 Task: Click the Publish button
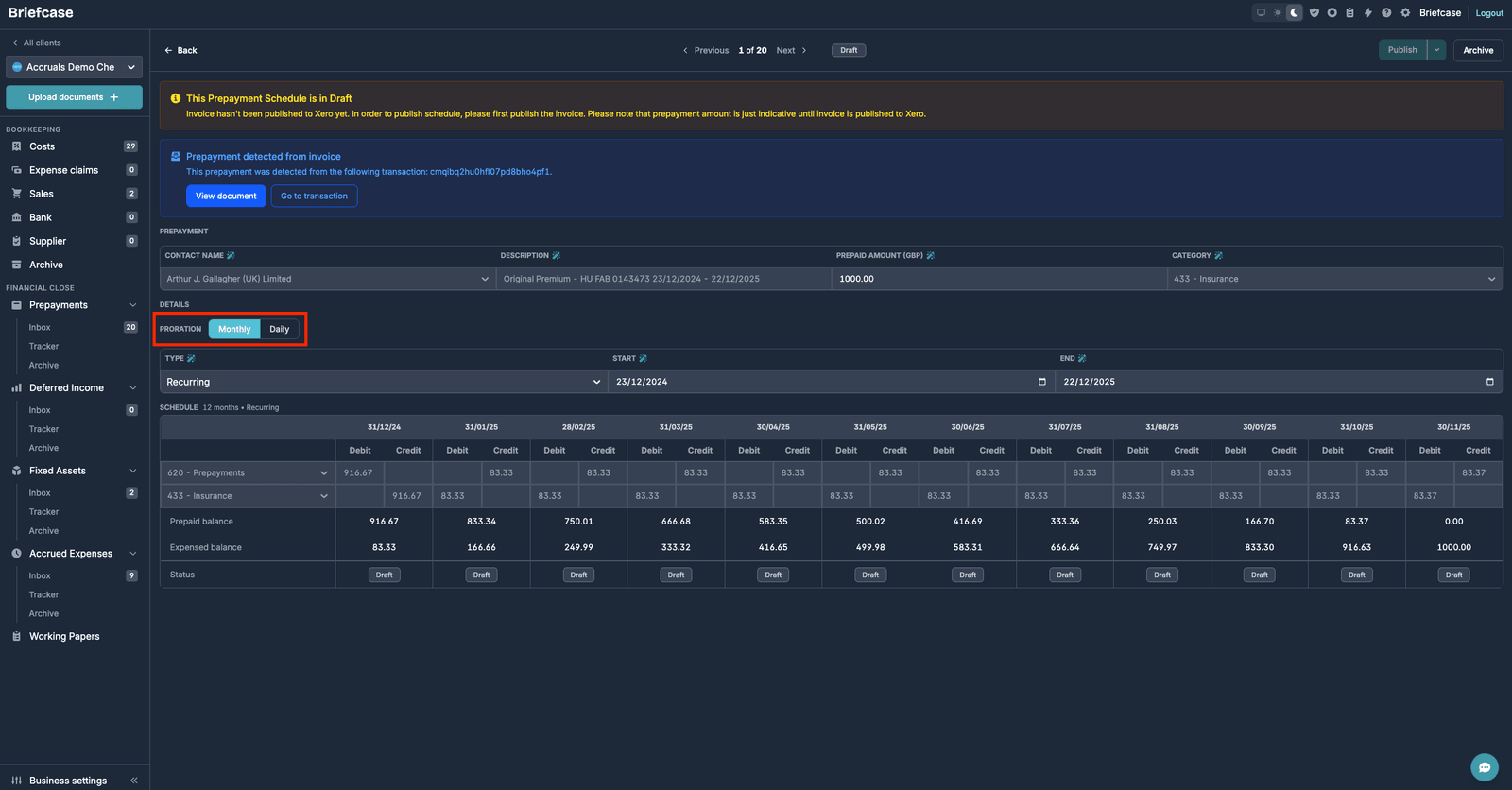tap(1402, 50)
